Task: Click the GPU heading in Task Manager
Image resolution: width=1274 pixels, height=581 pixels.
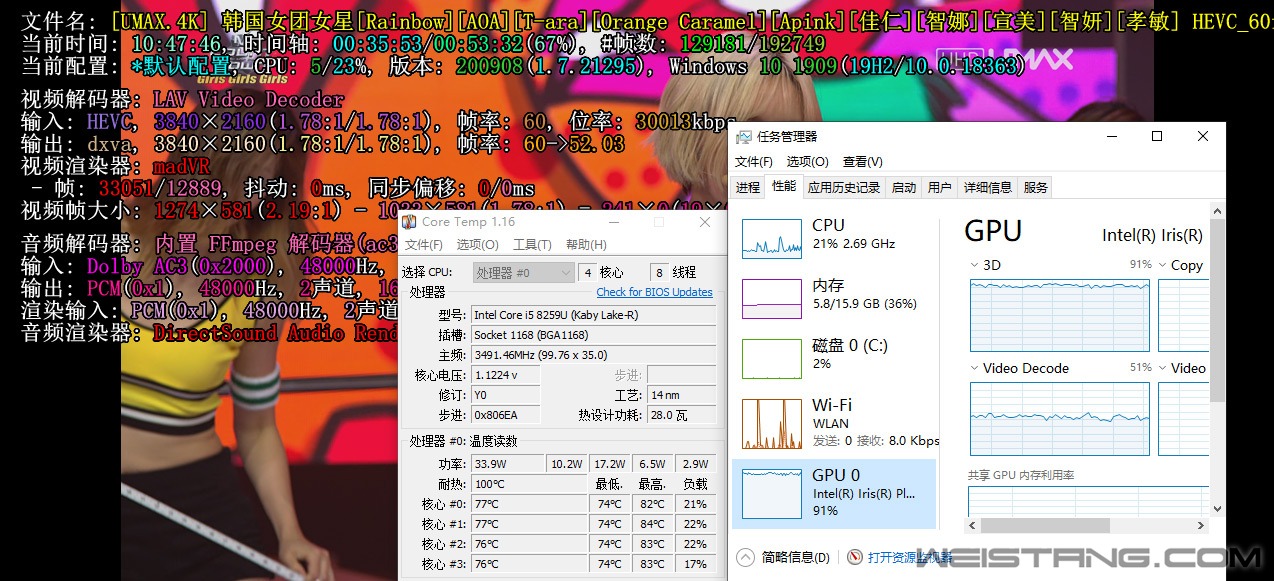Action: (993, 231)
